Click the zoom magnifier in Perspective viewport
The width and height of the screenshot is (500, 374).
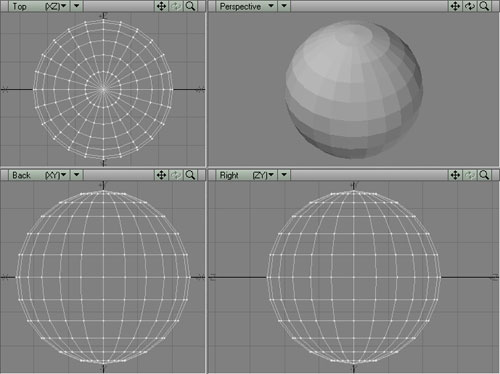point(484,6)
